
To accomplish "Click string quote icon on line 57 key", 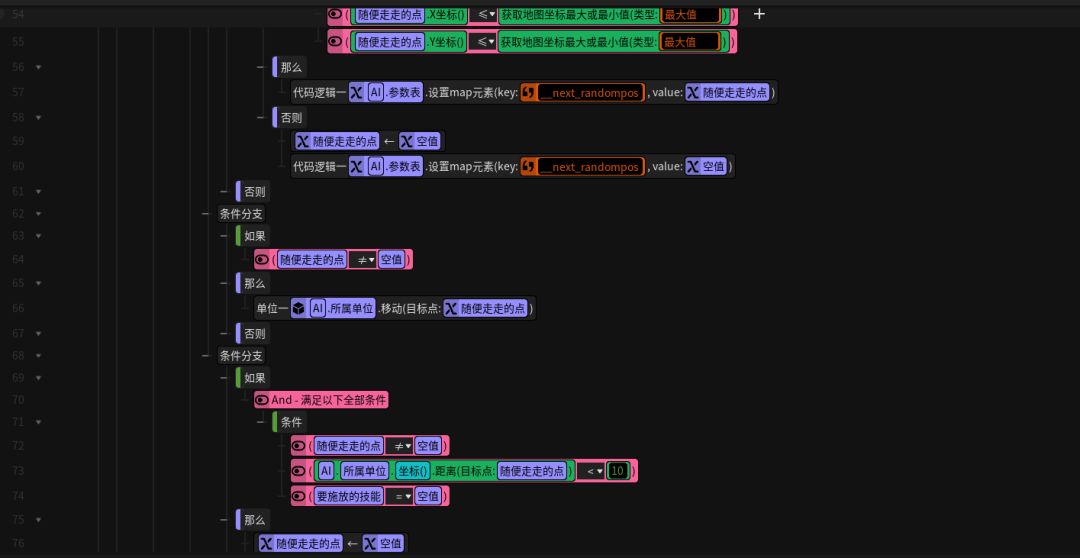I will (x=528, y=92).
